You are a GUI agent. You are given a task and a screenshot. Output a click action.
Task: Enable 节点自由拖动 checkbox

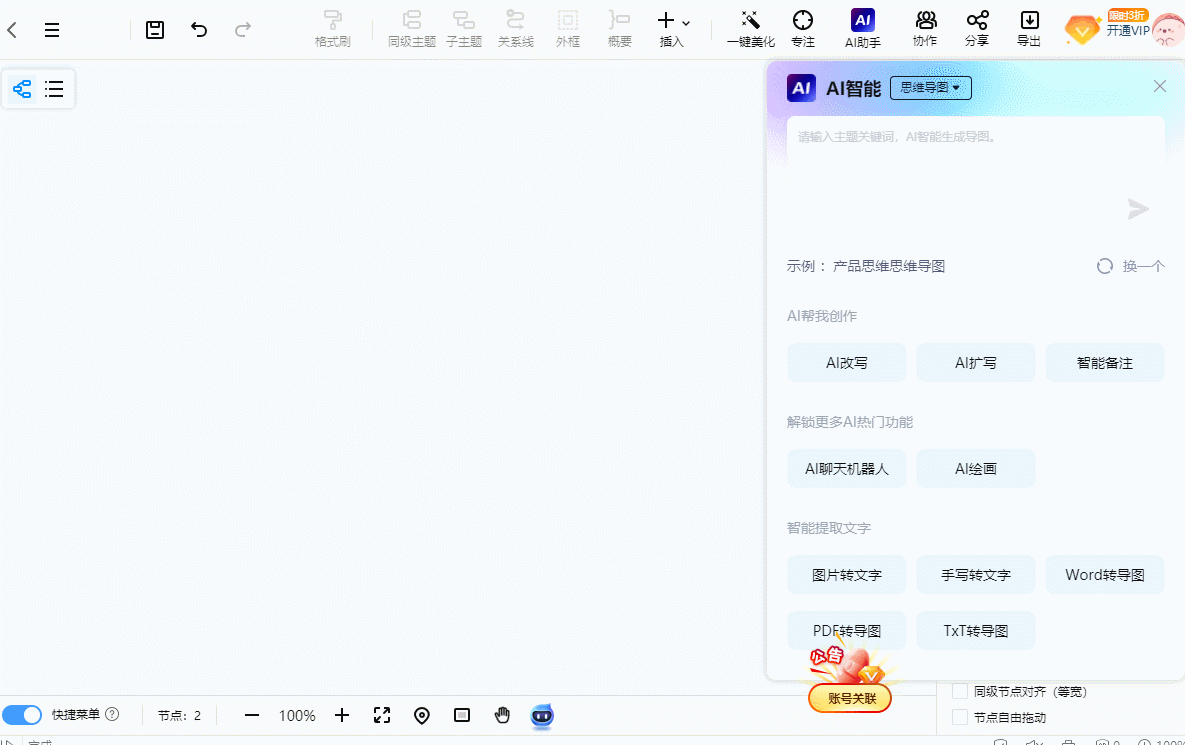pos(960,717)
